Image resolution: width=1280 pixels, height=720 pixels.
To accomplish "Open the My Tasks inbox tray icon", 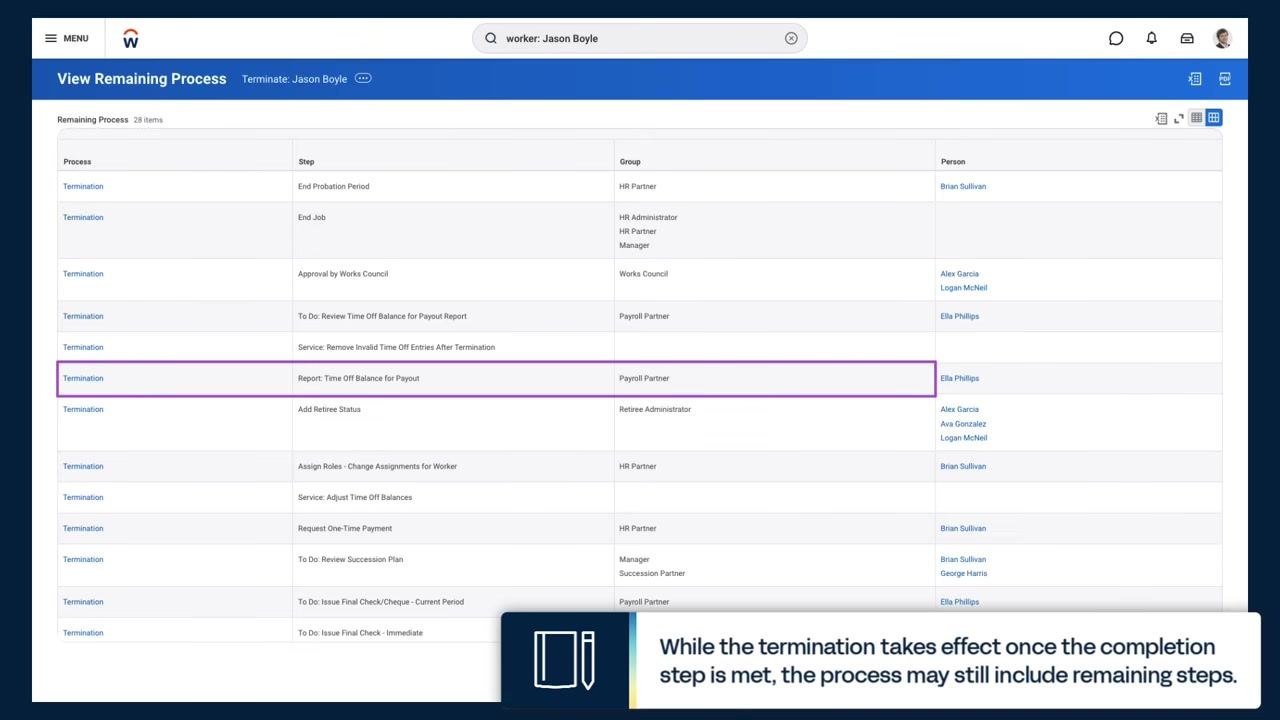I will click(1187, 38).
